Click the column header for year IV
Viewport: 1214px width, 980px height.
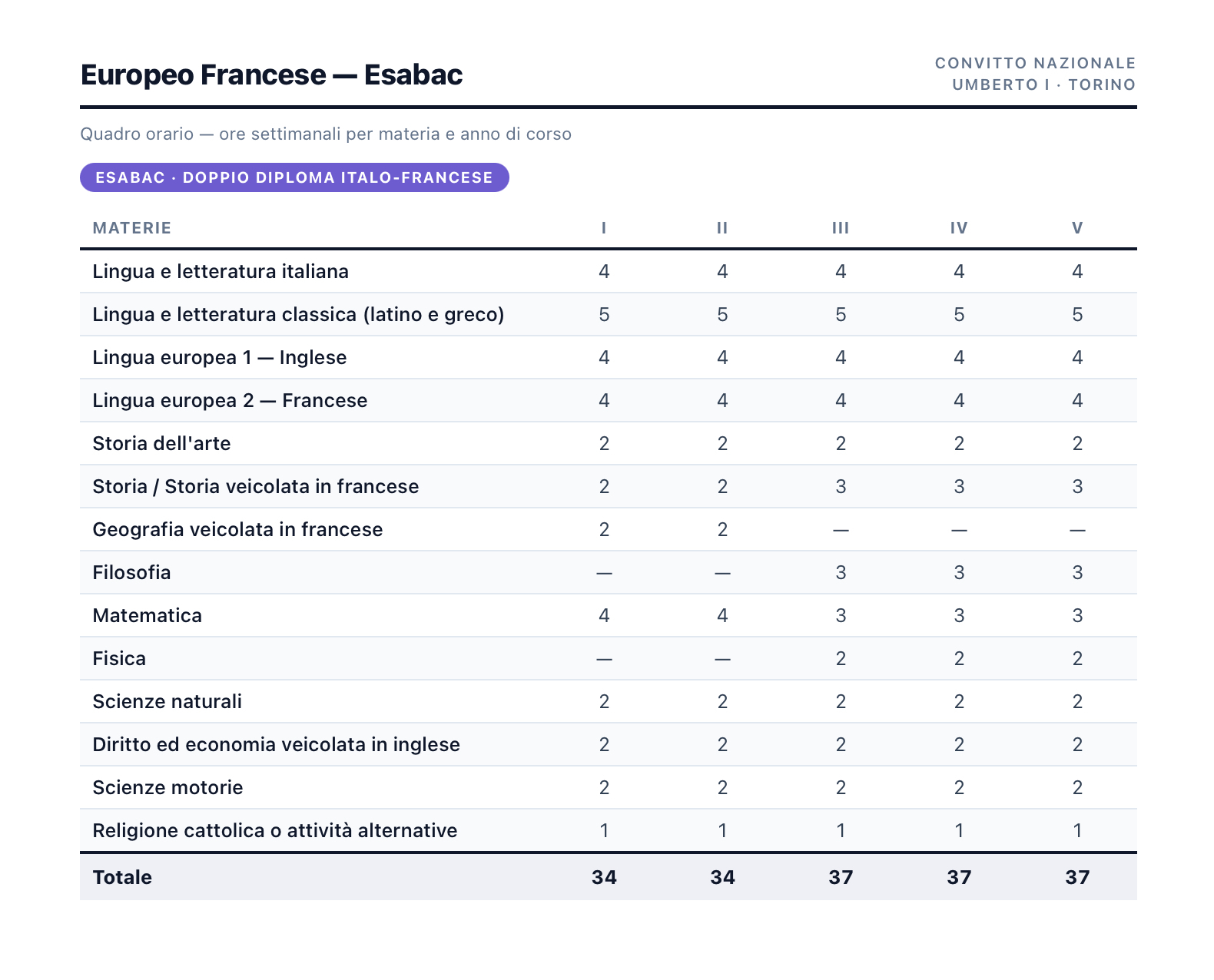959,228
